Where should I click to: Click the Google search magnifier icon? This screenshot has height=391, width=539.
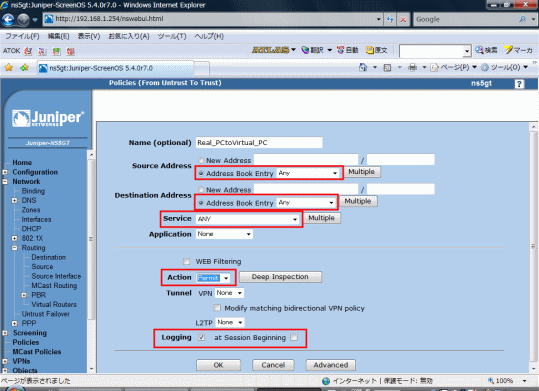click(x=522, y=19)
